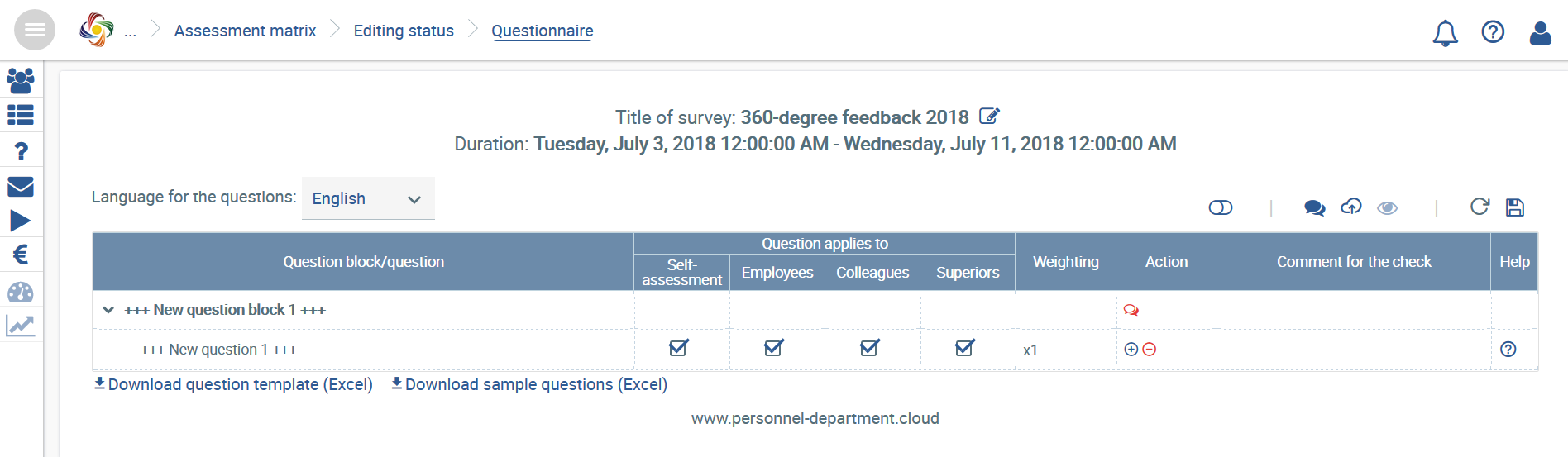
Task: Go to Assessment matrix breadcrumb
Action: (x=245, y=31)
